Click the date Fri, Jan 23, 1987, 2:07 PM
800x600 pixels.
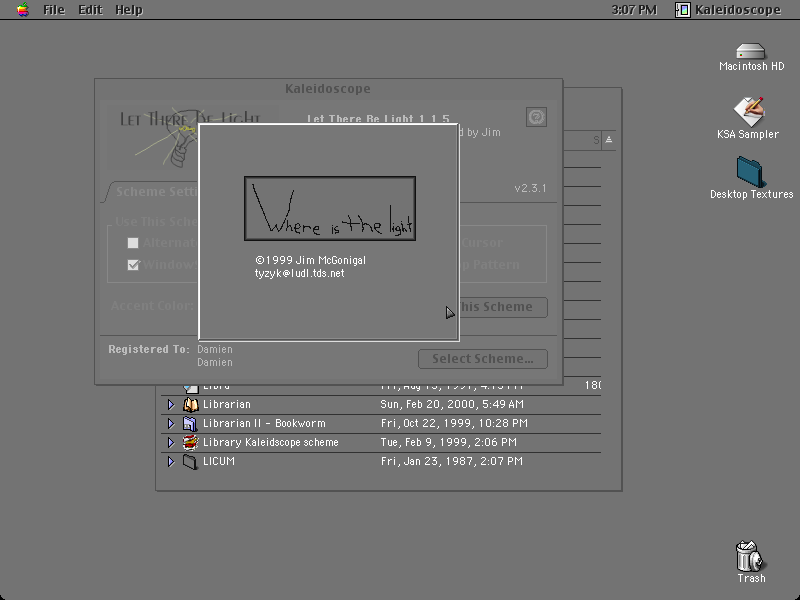tap(452, 461)
